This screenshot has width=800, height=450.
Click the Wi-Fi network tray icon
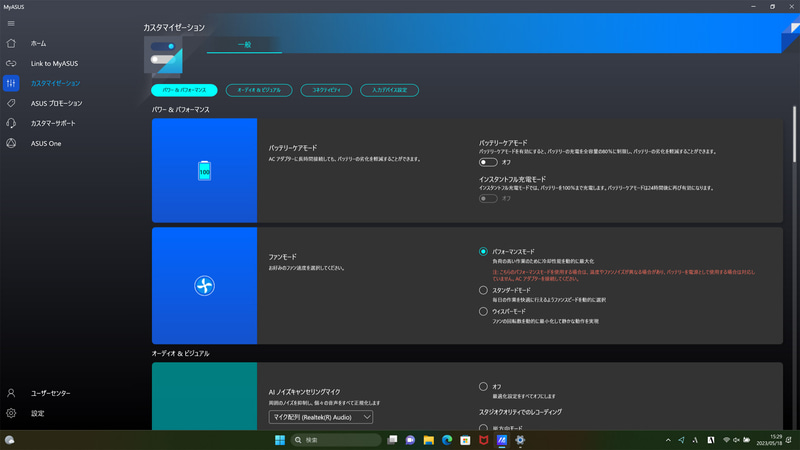point(726,440)
